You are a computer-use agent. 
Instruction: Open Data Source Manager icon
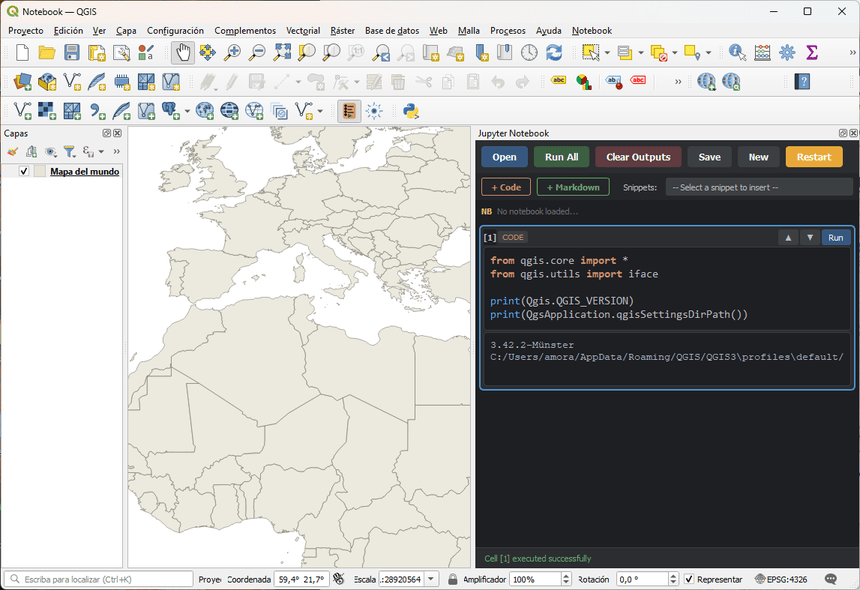coord(22,82)
